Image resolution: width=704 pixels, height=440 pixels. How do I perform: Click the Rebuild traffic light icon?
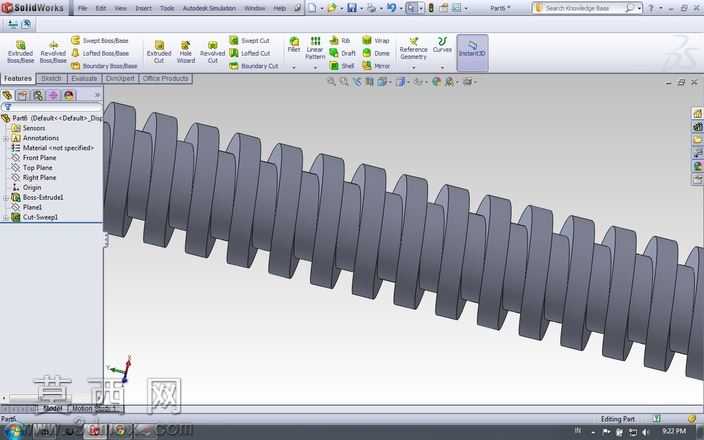[431, 8]
